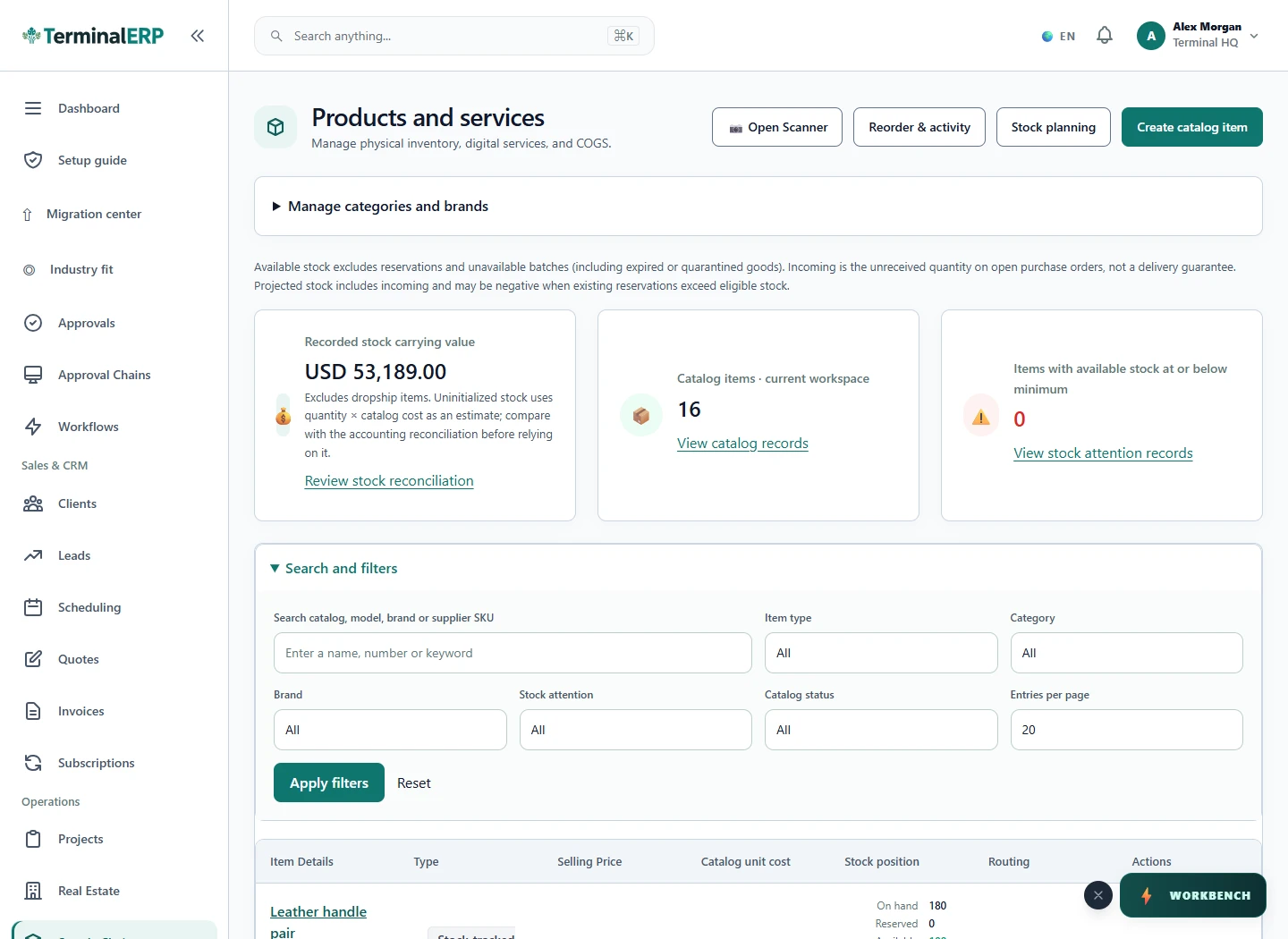
Task: Click the Search anything global search box
Action: tap(454, 36)
